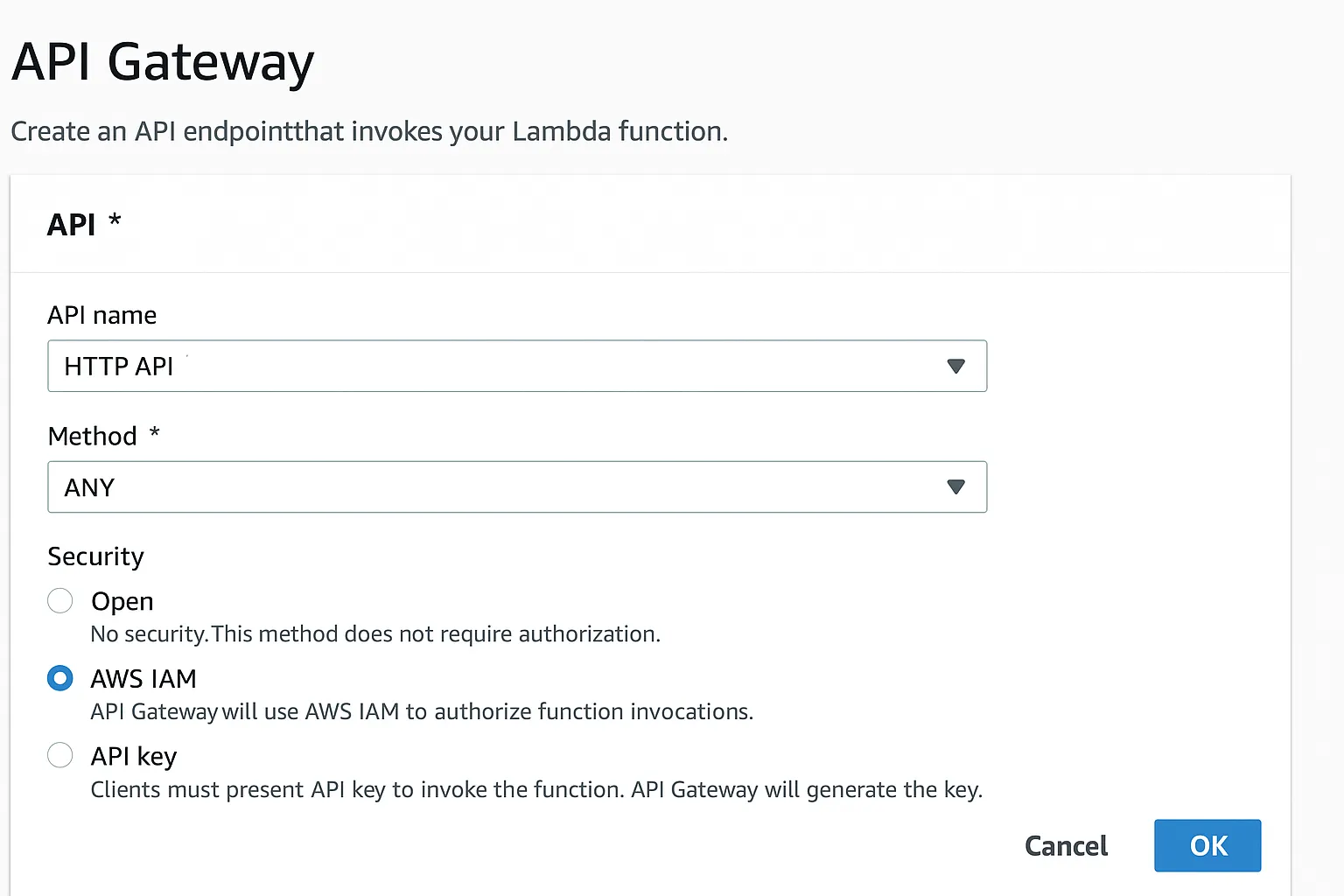The height and width of the screenshot is (896, 1344).
Task: Select the Open security radio button
Action: pos(60,601)
